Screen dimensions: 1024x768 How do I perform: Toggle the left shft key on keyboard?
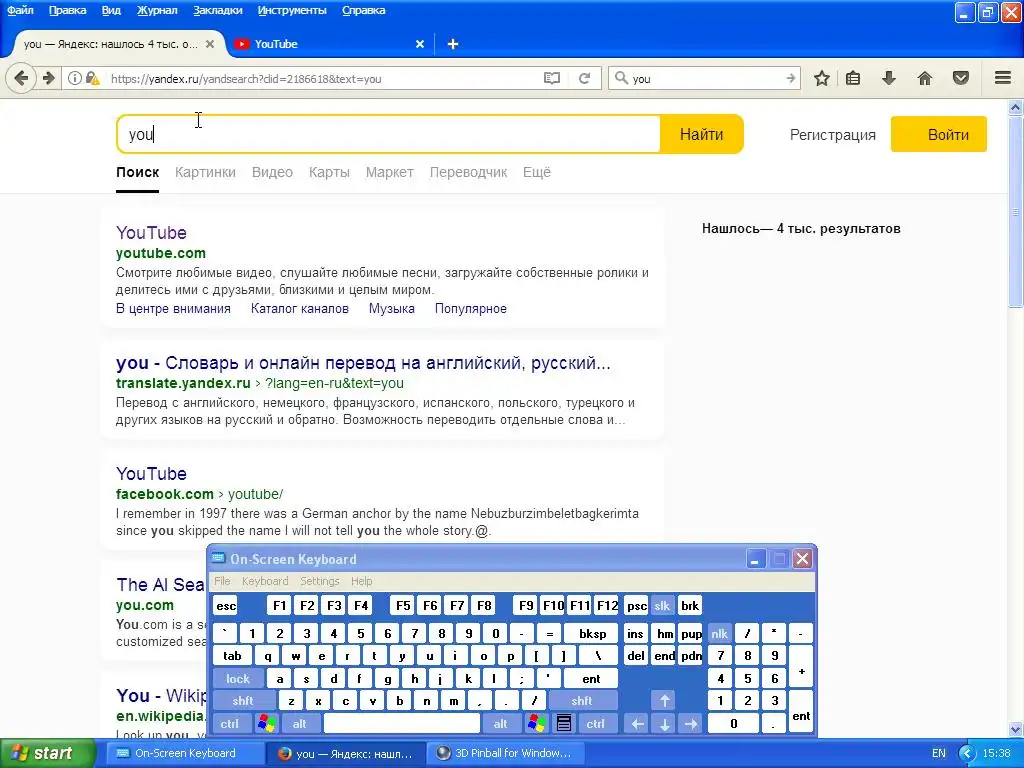pos(243,701)
